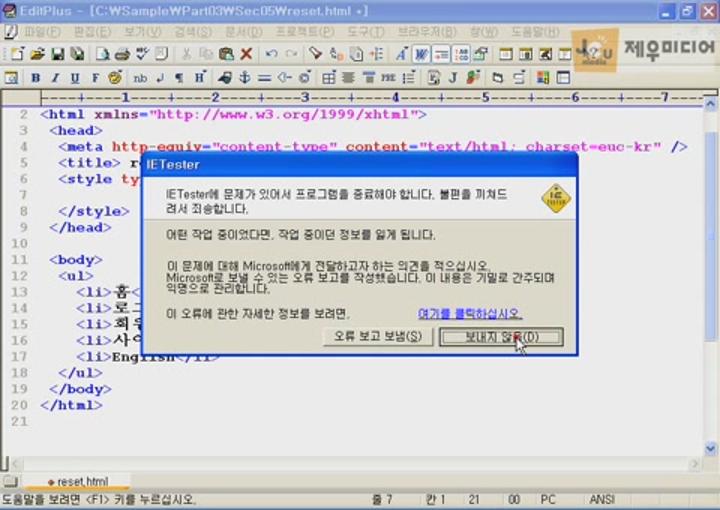Click the vertical scrollbar down arrow
Screen dimensions: 720x510
pyautogui.click(x=710, y=448)
